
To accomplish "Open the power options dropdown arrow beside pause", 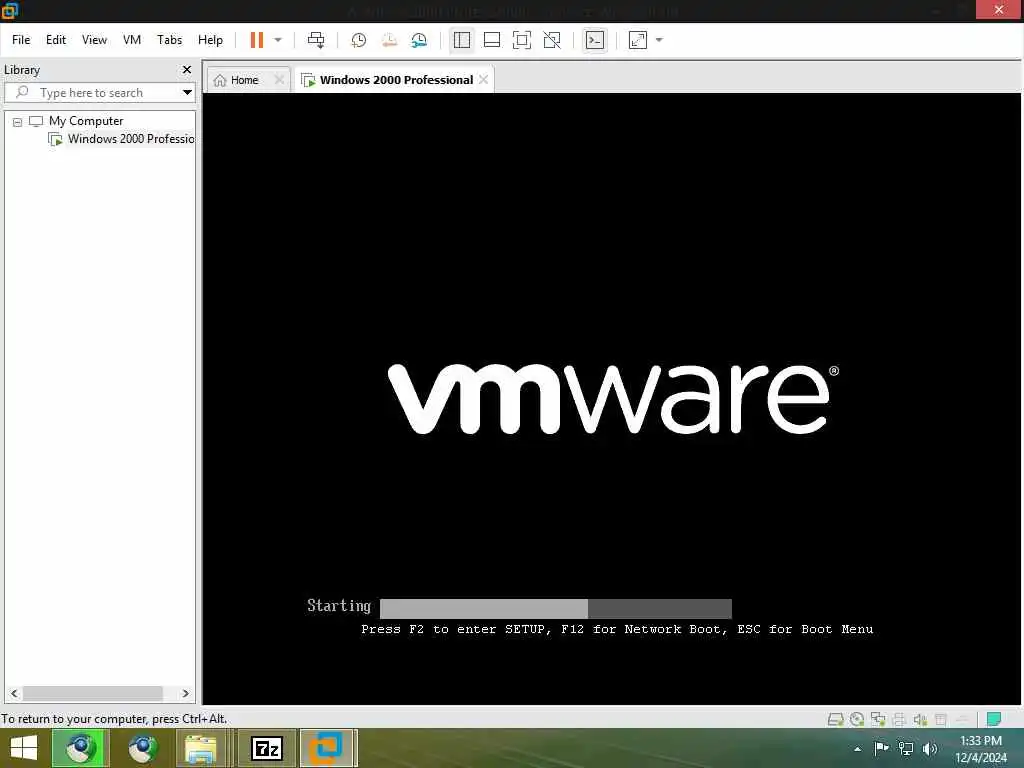I will tap(278, 40).
